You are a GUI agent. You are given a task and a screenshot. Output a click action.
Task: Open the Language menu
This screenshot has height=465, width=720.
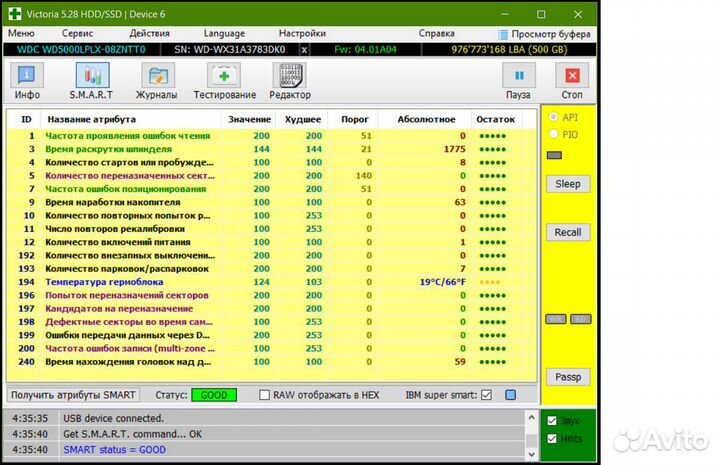click(x=224, y=34)
